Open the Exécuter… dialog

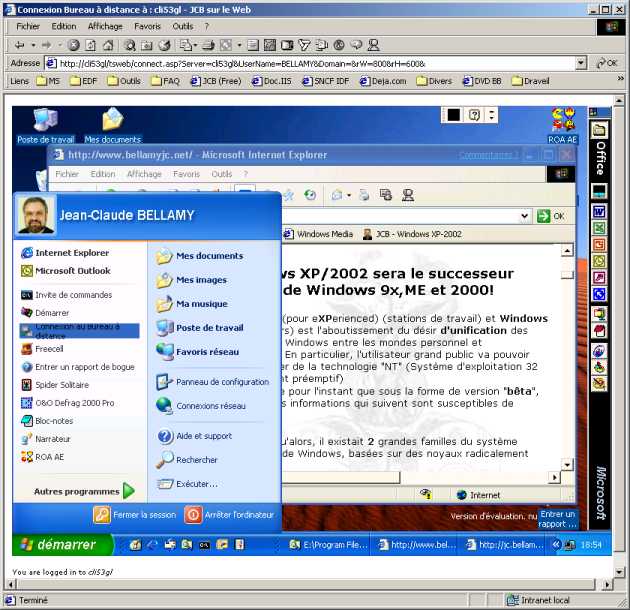pos(187,484)
